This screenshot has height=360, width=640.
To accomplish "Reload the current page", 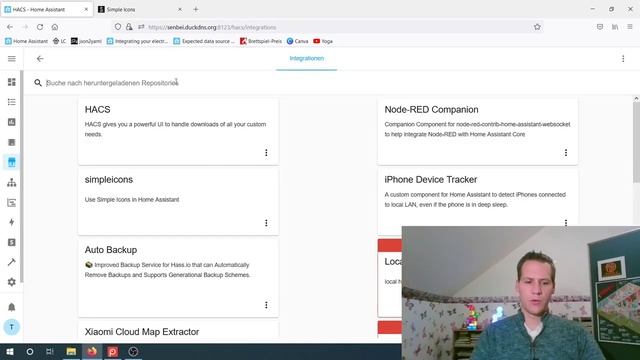I will [x=40, y=27].
